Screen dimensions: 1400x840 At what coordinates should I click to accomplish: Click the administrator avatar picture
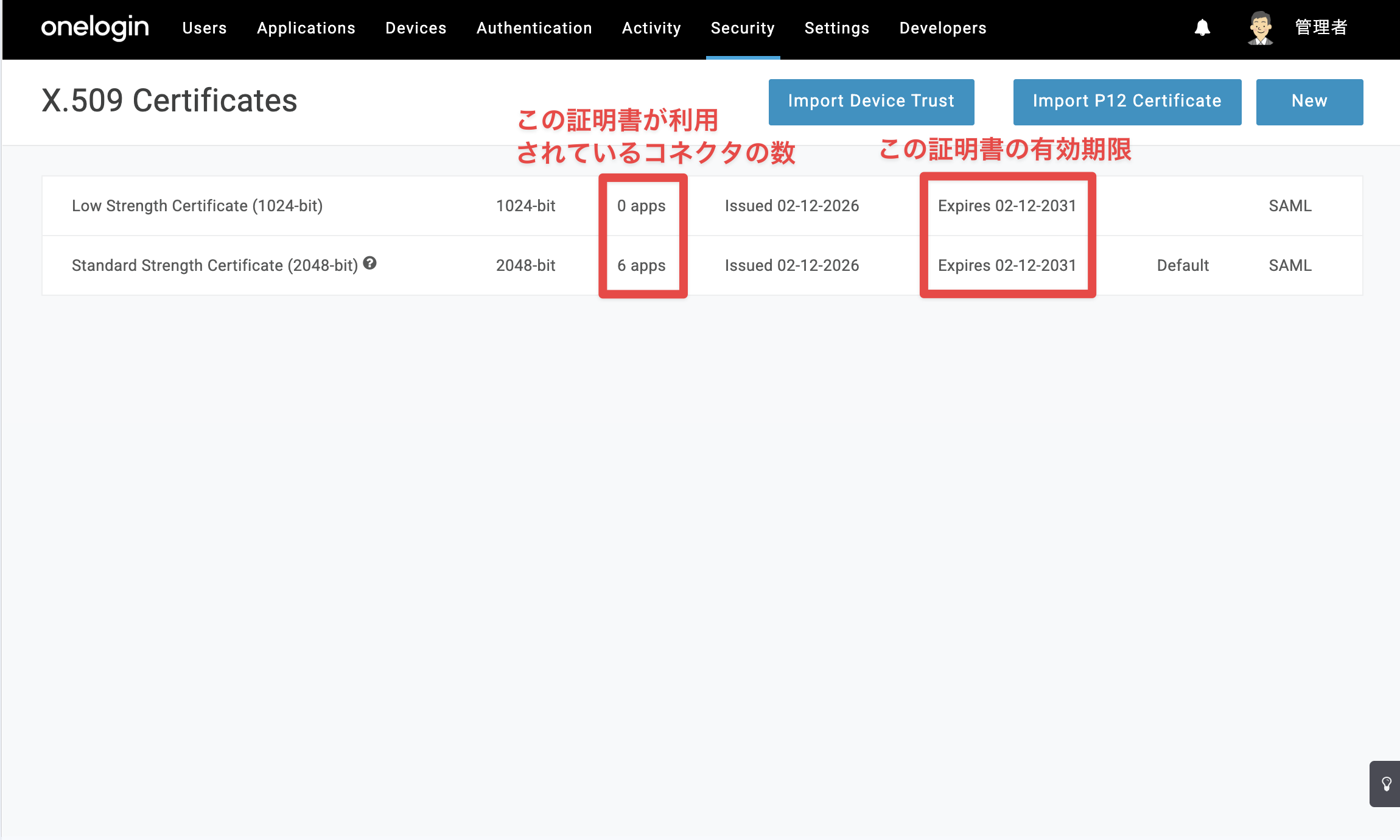pyautogui.click(x=1261, y=28)
